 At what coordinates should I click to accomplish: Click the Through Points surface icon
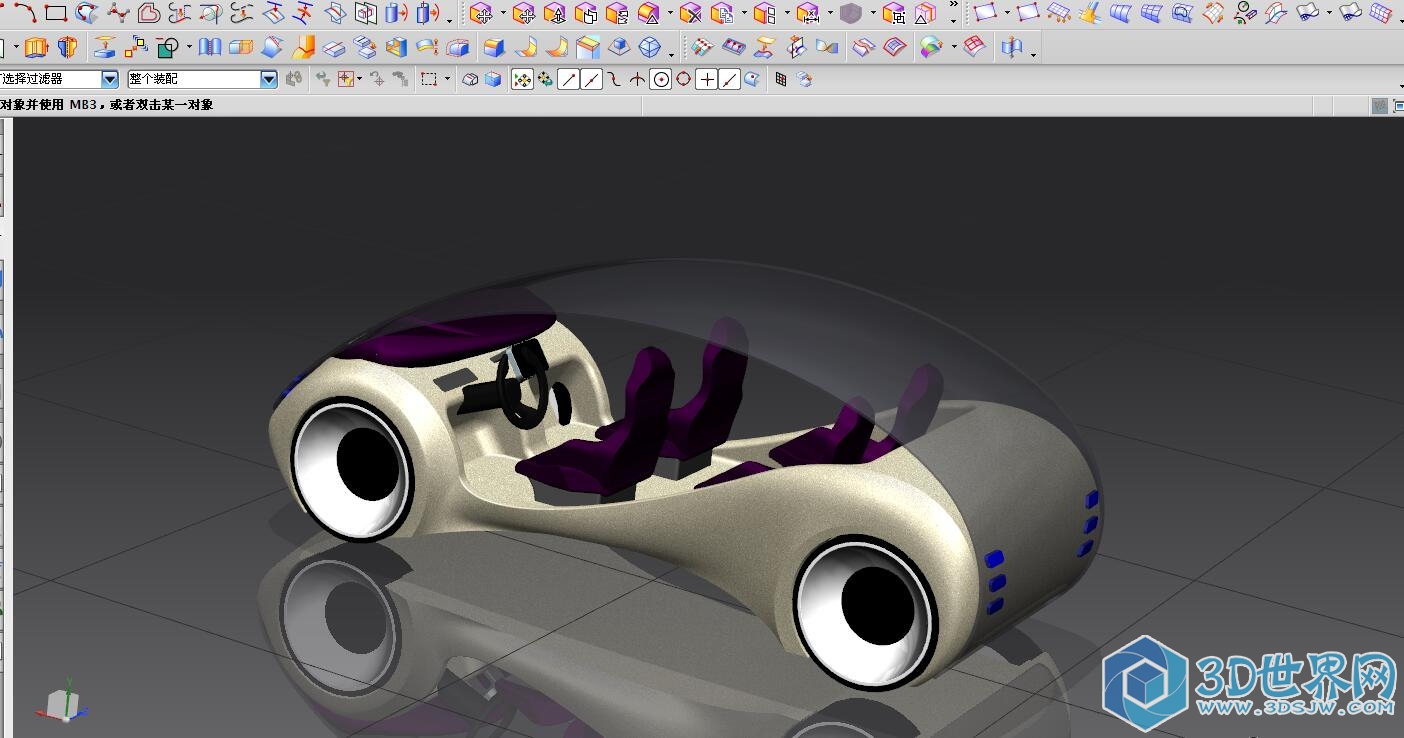point(1059,12)
